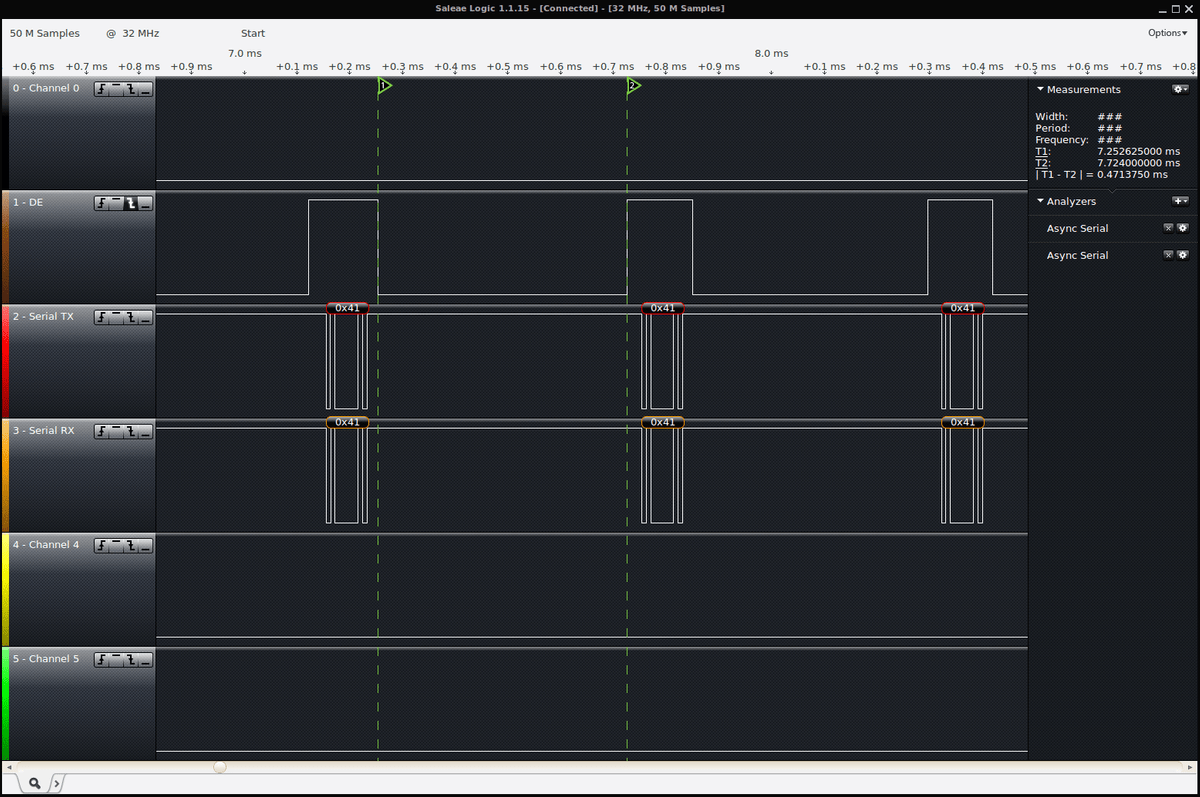
Task: Click the timing marker 1 flag
Action: pyautogui.click(x=384, y=87)
